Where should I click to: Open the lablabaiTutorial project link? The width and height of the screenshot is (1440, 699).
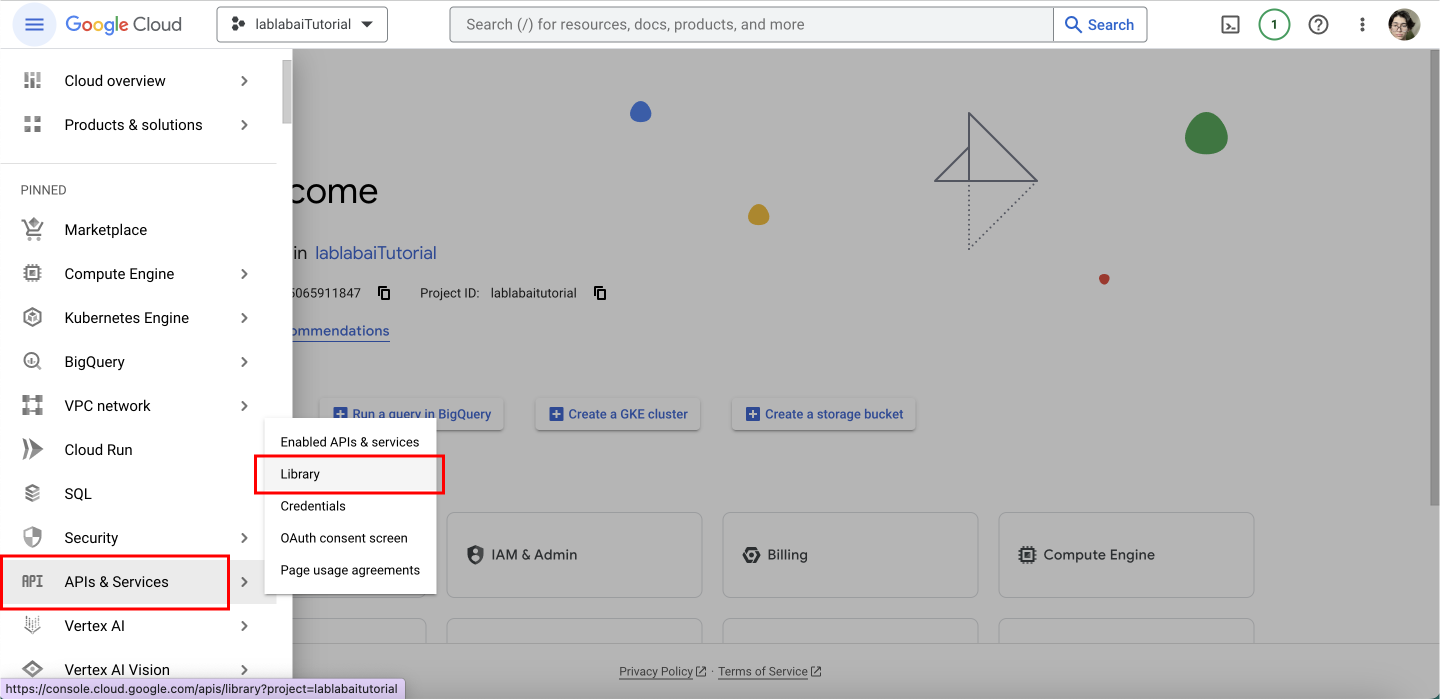376,253
